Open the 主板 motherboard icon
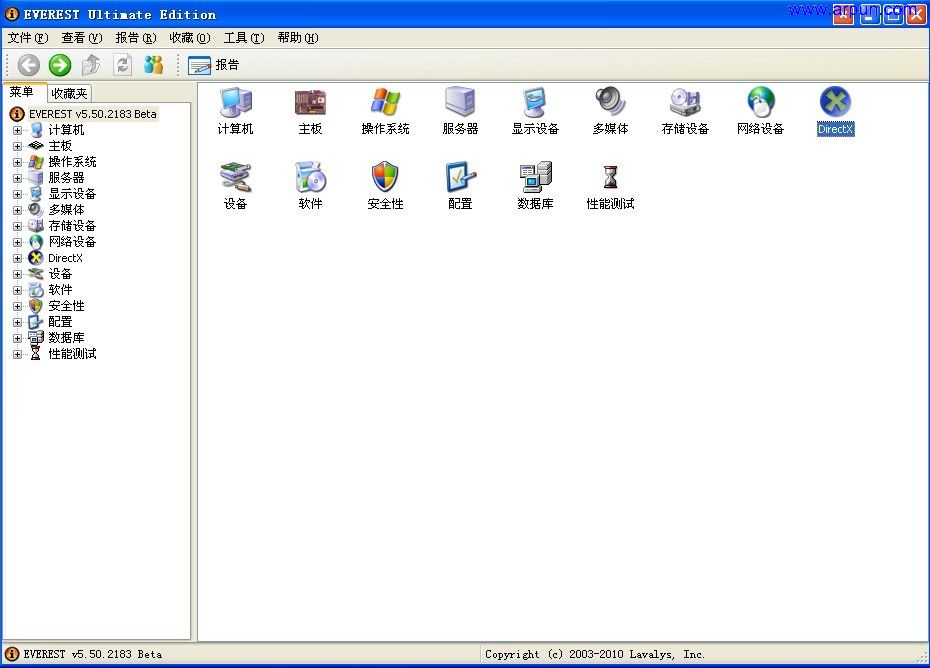This screenshot has width=930, height=668. (310, 103)
